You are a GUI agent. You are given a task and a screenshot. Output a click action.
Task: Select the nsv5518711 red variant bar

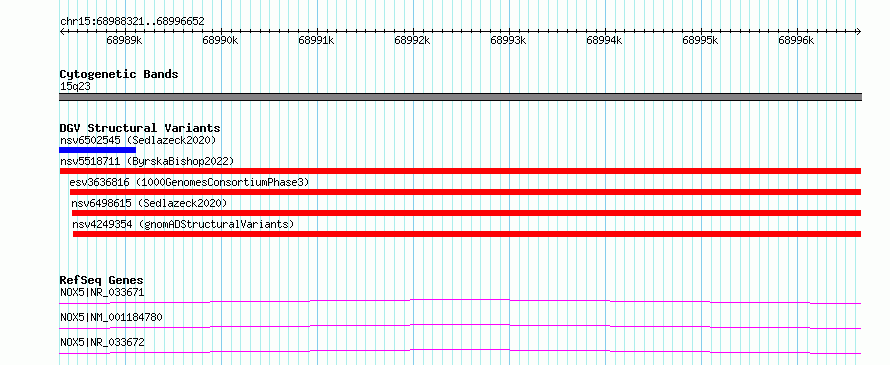[460, 171]
